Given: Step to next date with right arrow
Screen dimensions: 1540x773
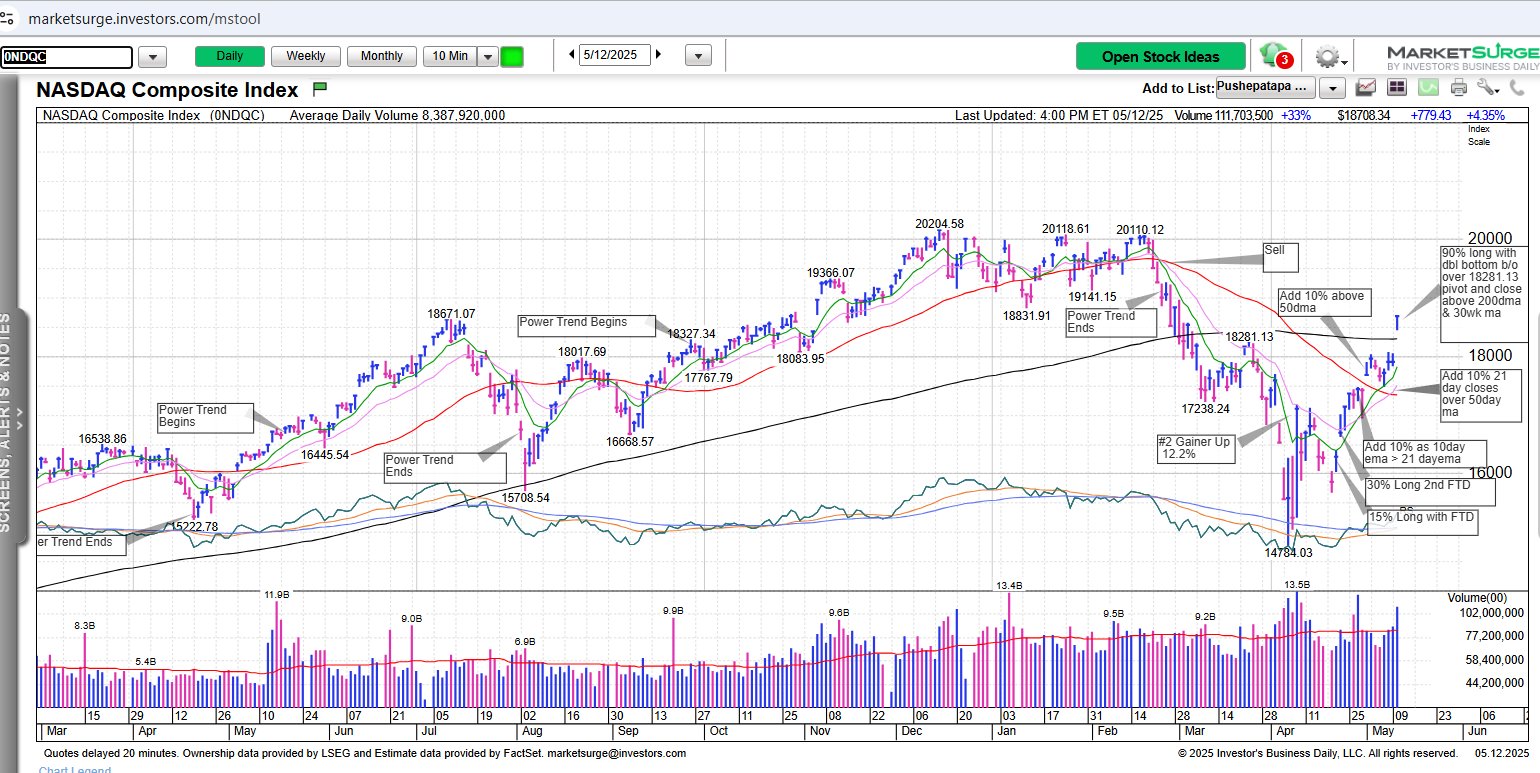Looking at the screenshot, I should tap(659, 55).
